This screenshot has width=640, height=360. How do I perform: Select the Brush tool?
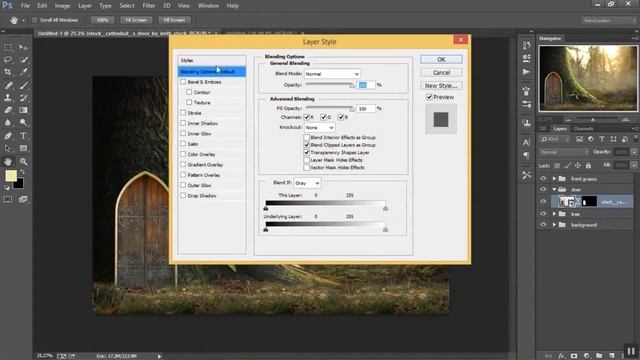23,85
